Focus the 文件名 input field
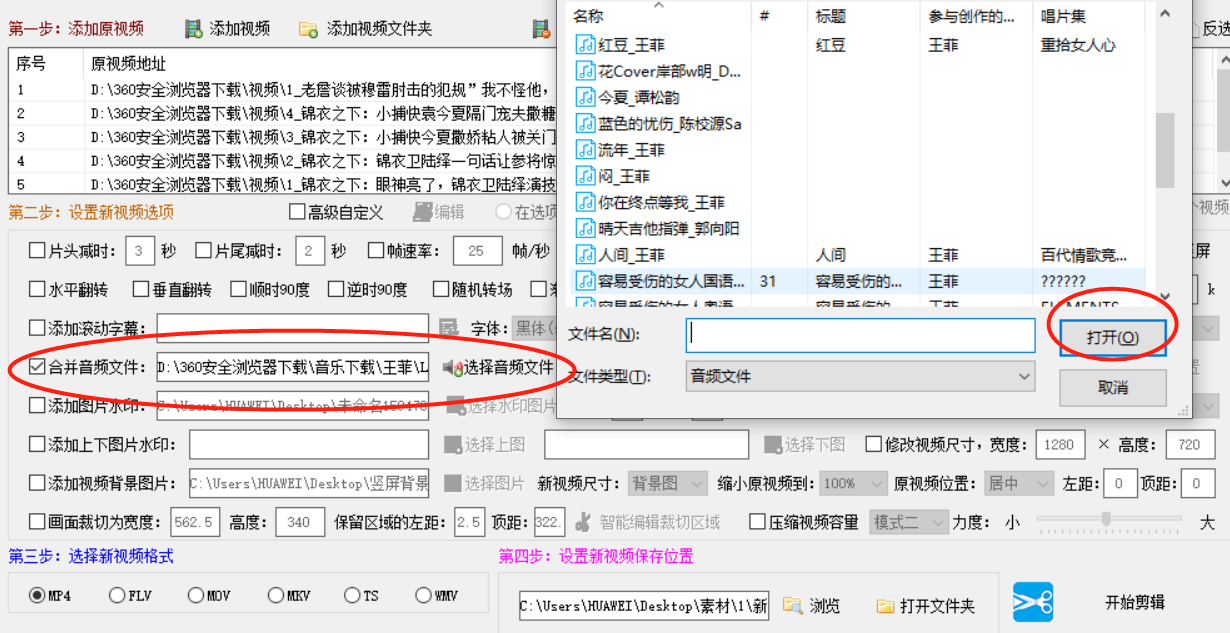 pyautogui.click(x=860, y=335)
